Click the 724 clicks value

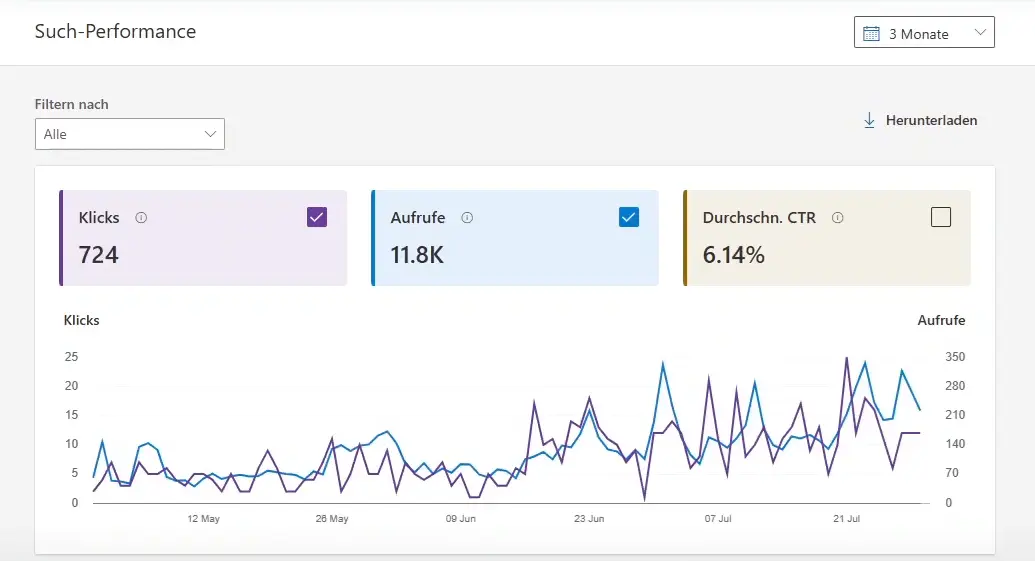98,255
